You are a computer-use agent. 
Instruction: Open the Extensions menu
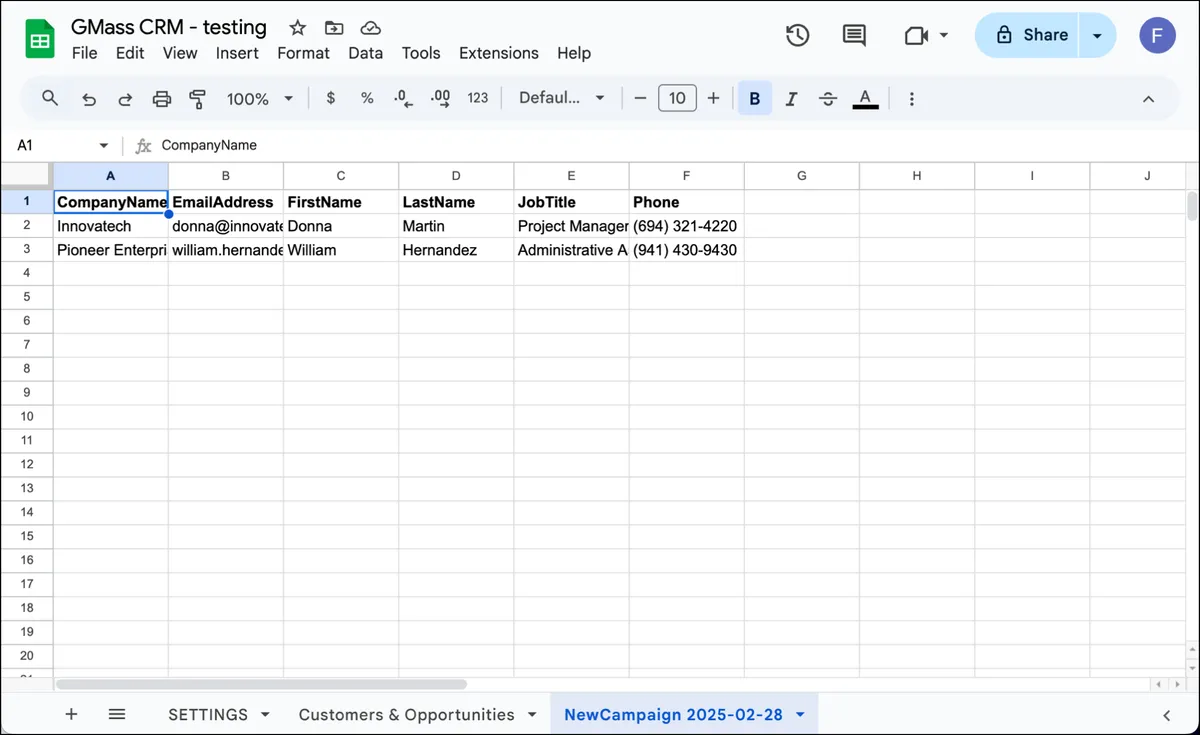(x=499, y=53)
